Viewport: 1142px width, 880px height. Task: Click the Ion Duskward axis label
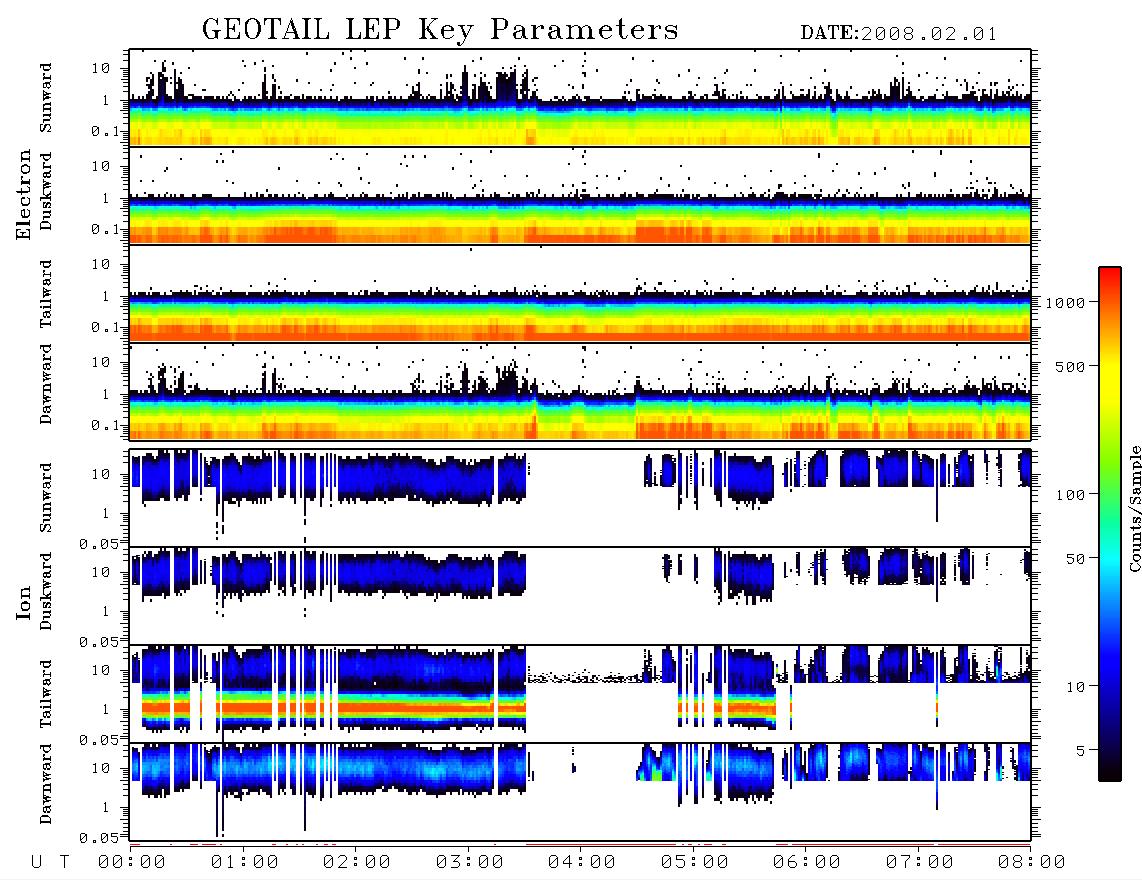coord(46,592)
